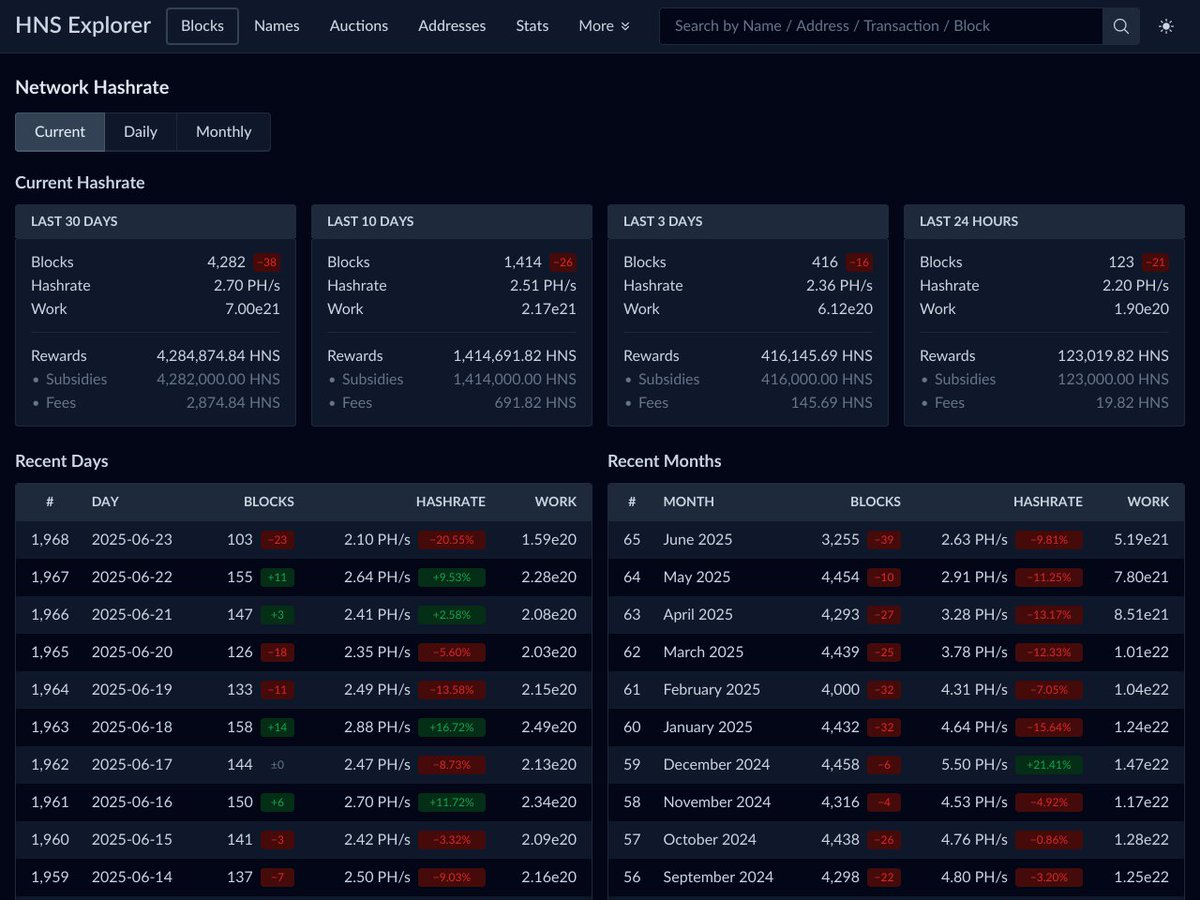Image resolution: width=1200 pixels, height=900 pixels.
Task: Go to the Auctions page
Action: tap(359, 26)
